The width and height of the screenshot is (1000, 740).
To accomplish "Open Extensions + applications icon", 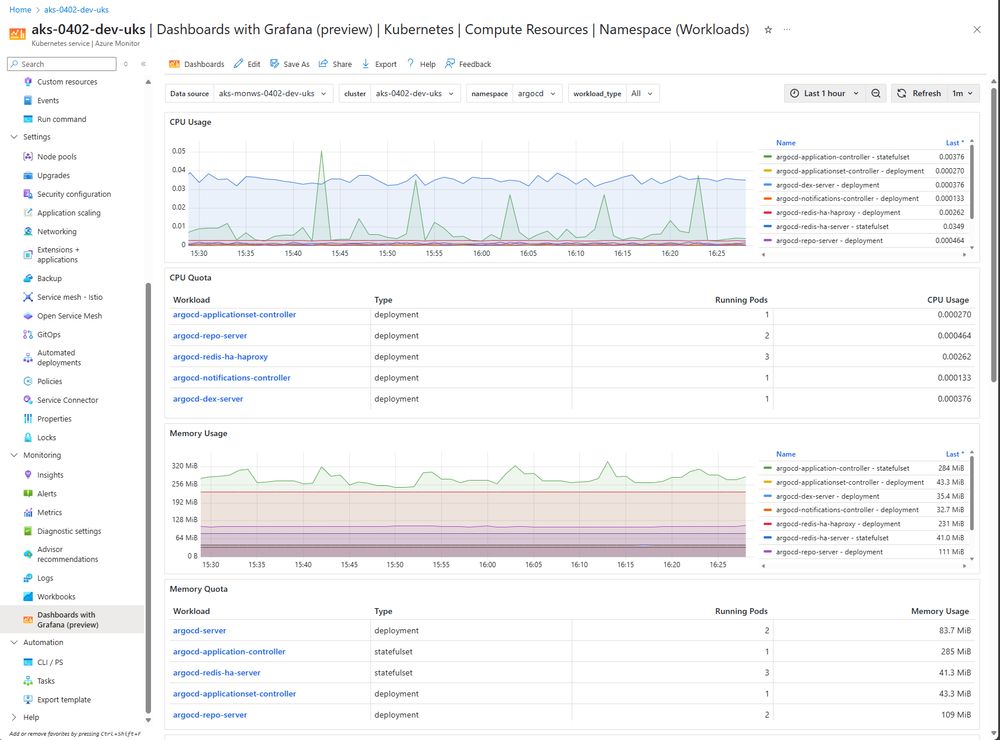I will (27, 255).
